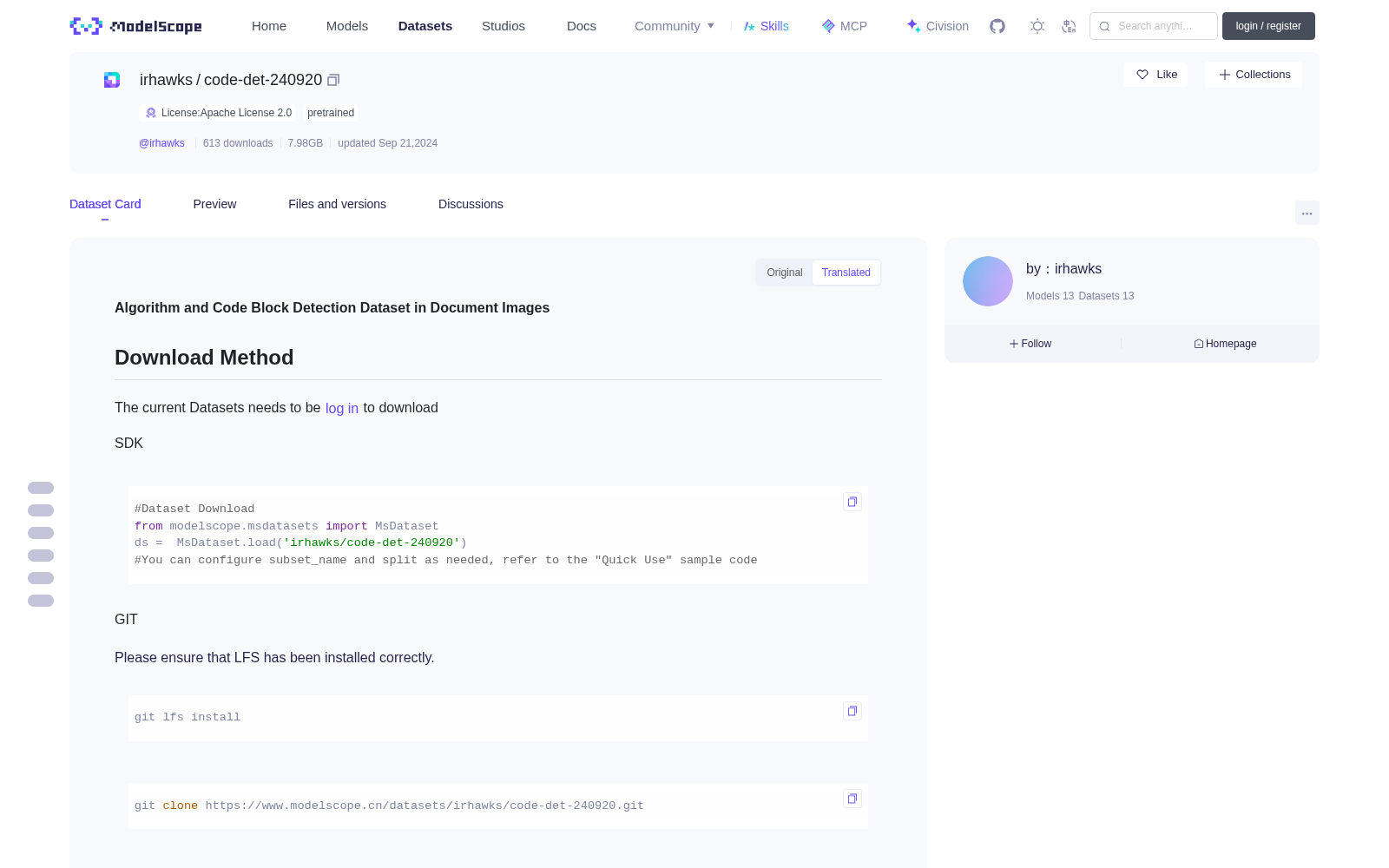The image size is (1389, 868).
Task: Open the three-dot more options menu
Action: click(x=1307, y=214)
